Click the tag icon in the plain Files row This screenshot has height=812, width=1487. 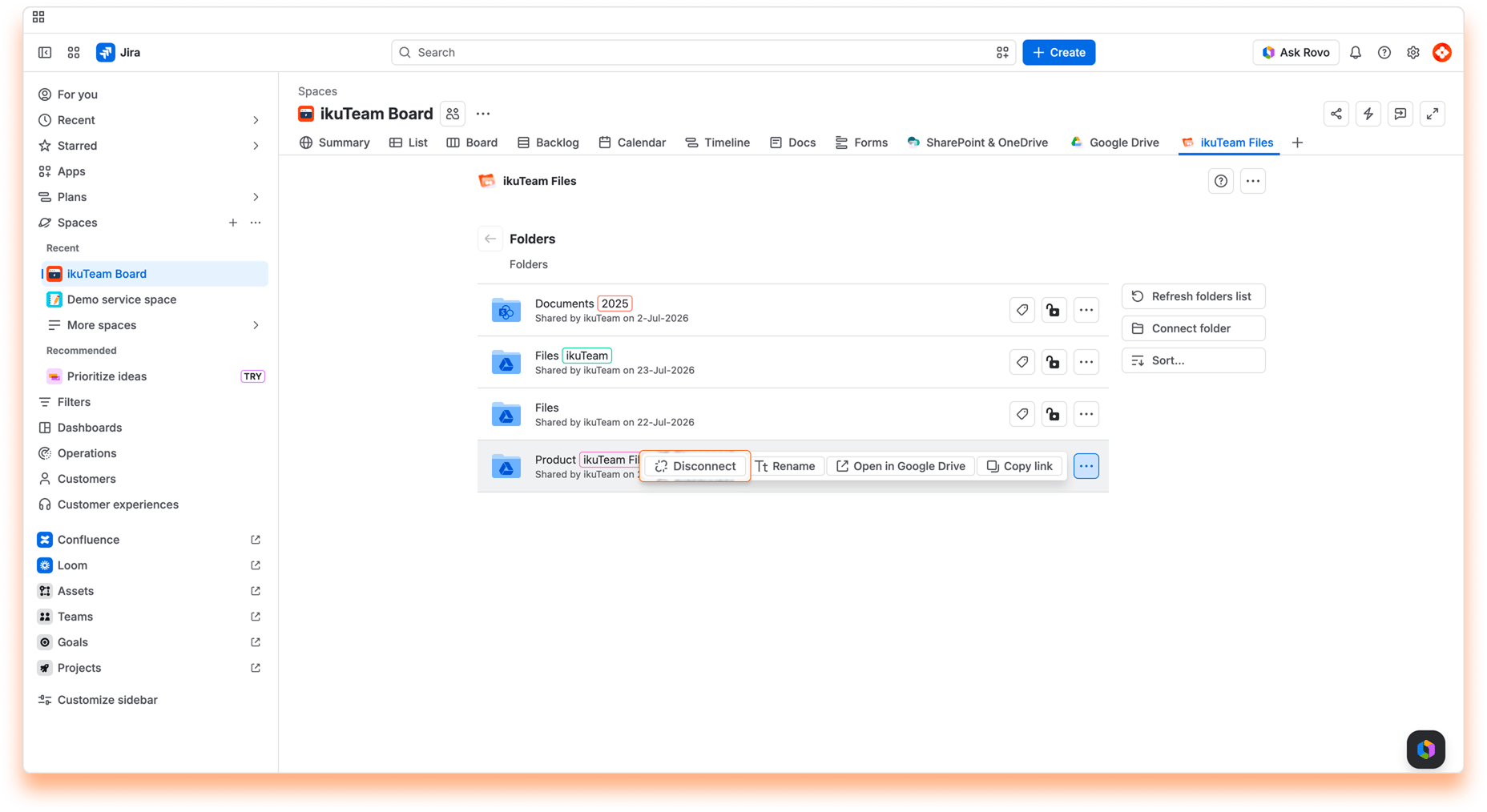(x=1022, y=414)
